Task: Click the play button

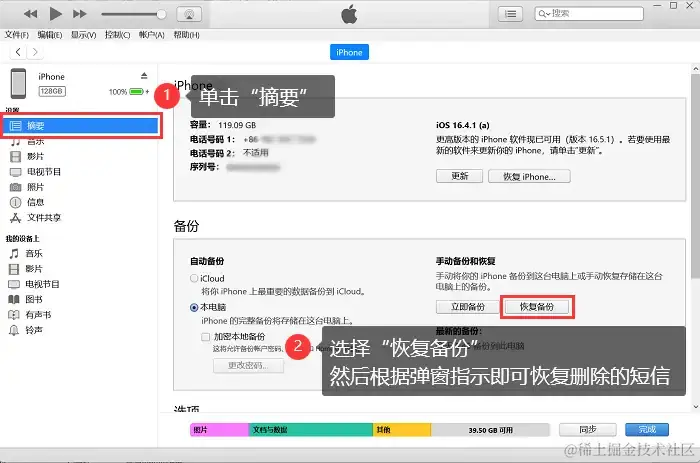Action: [x=55, y=14]
